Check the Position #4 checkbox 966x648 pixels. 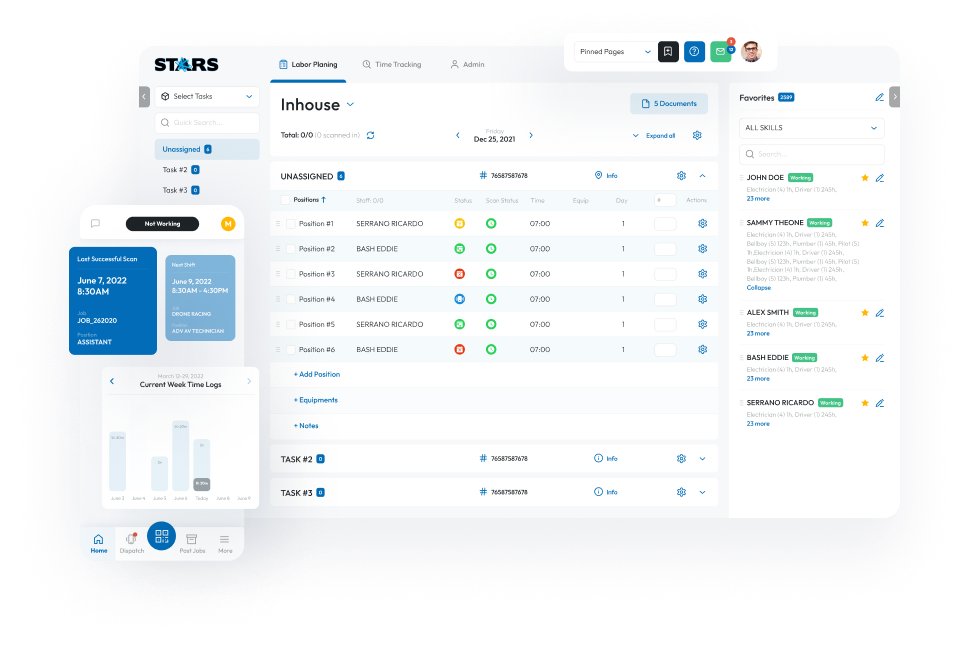291,300
